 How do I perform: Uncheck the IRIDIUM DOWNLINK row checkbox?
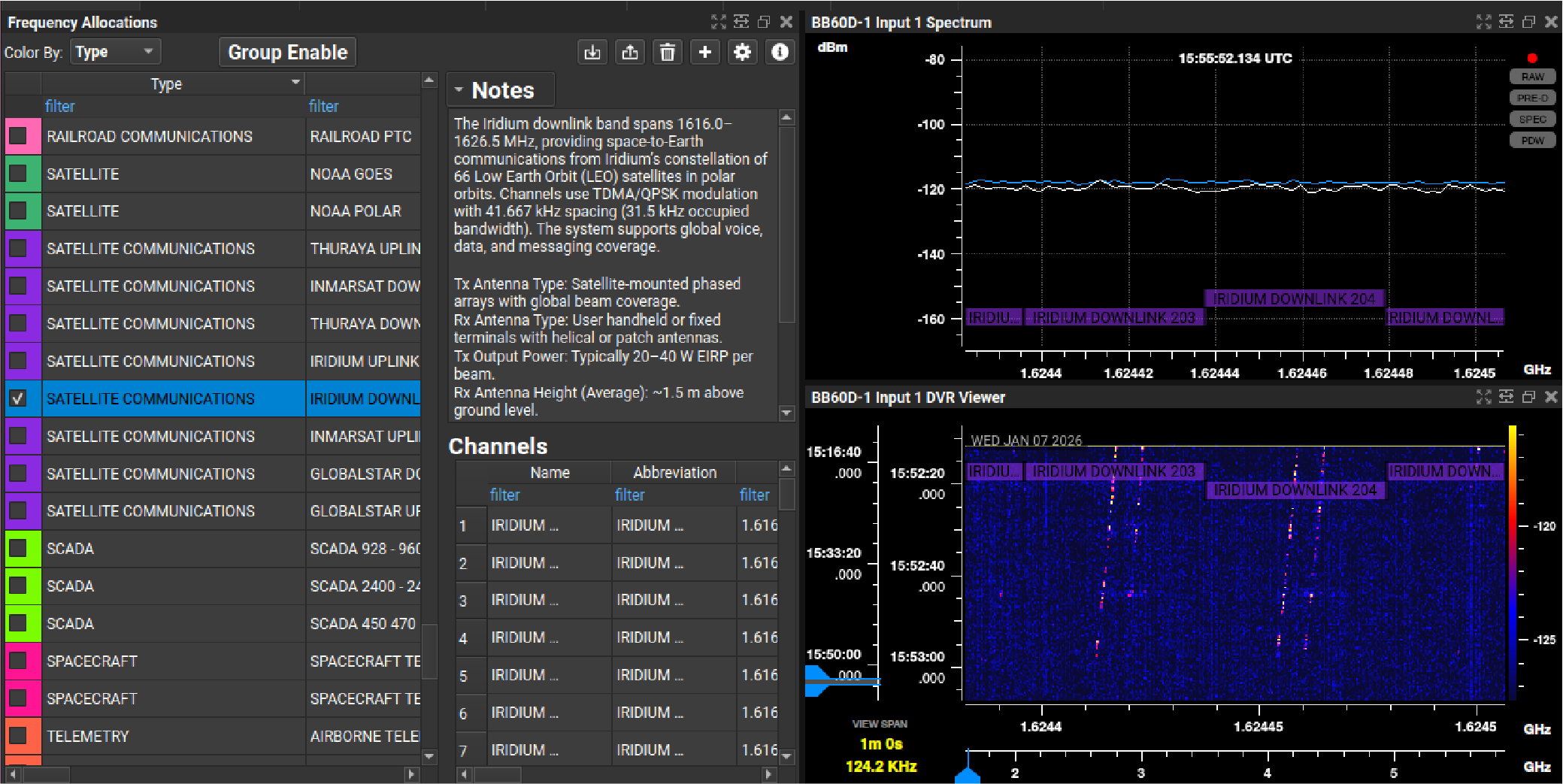pyautogui.click(x=18, y=398)
